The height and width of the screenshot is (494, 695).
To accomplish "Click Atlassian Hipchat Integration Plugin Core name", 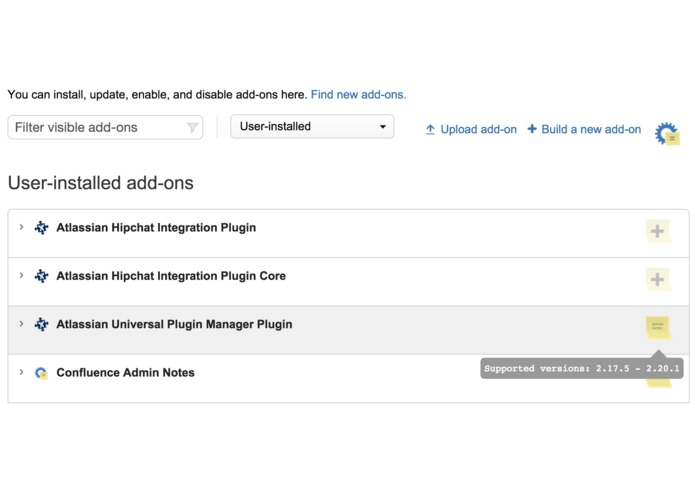I will click(171, 276).
